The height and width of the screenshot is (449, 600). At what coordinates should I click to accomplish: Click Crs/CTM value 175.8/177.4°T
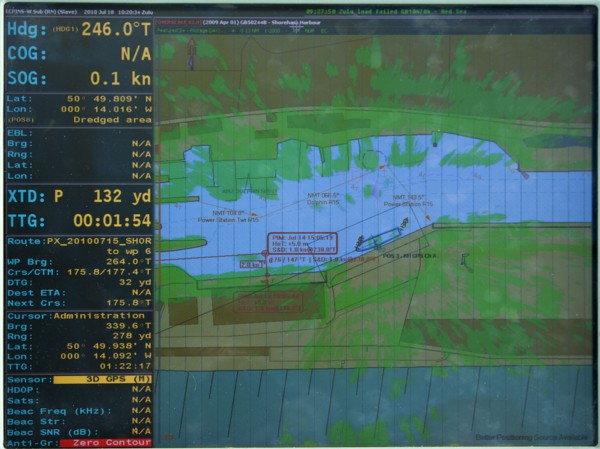109,272
